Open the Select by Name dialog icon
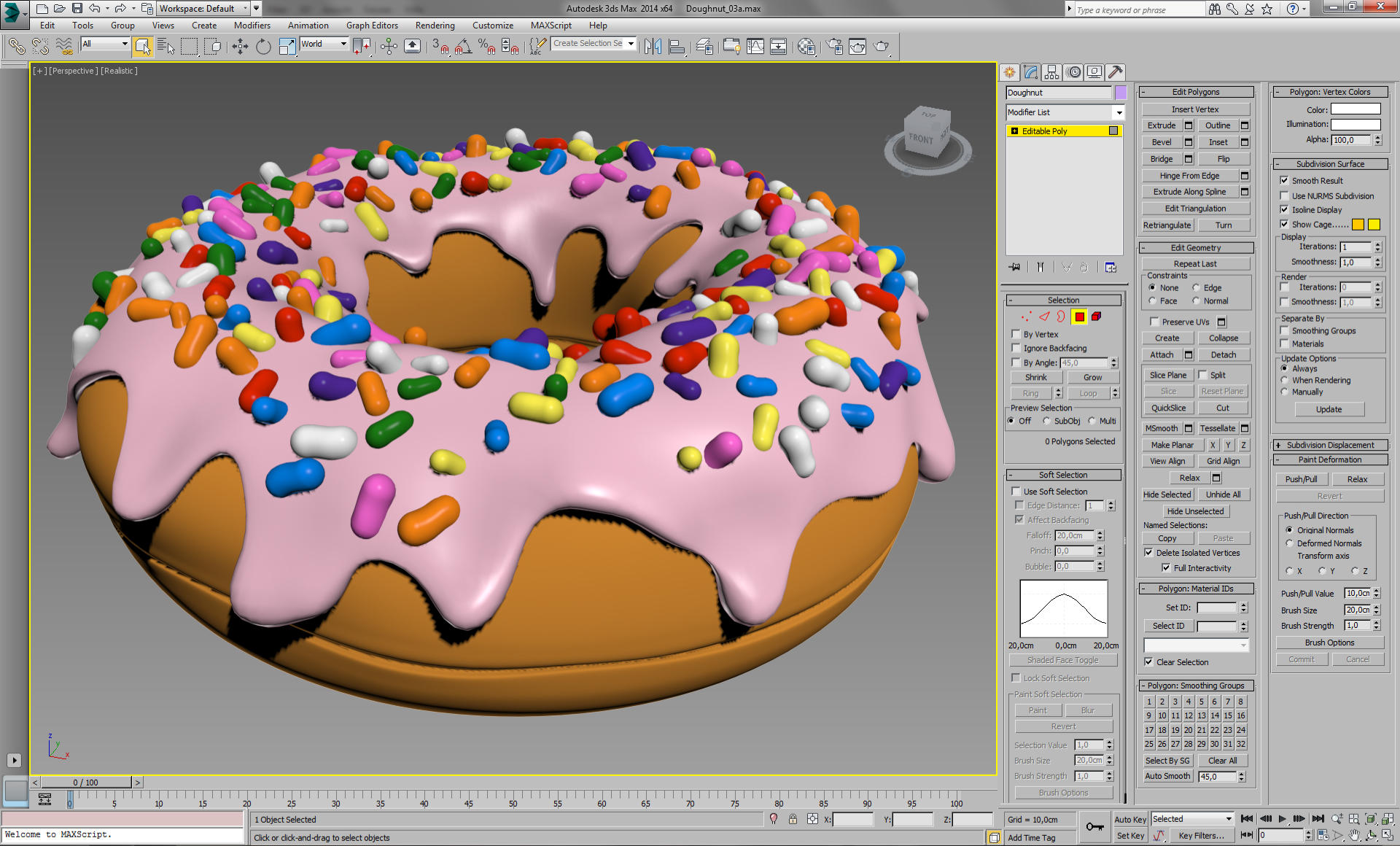This screenshot has height=846, width=1400. pos(166,47)
